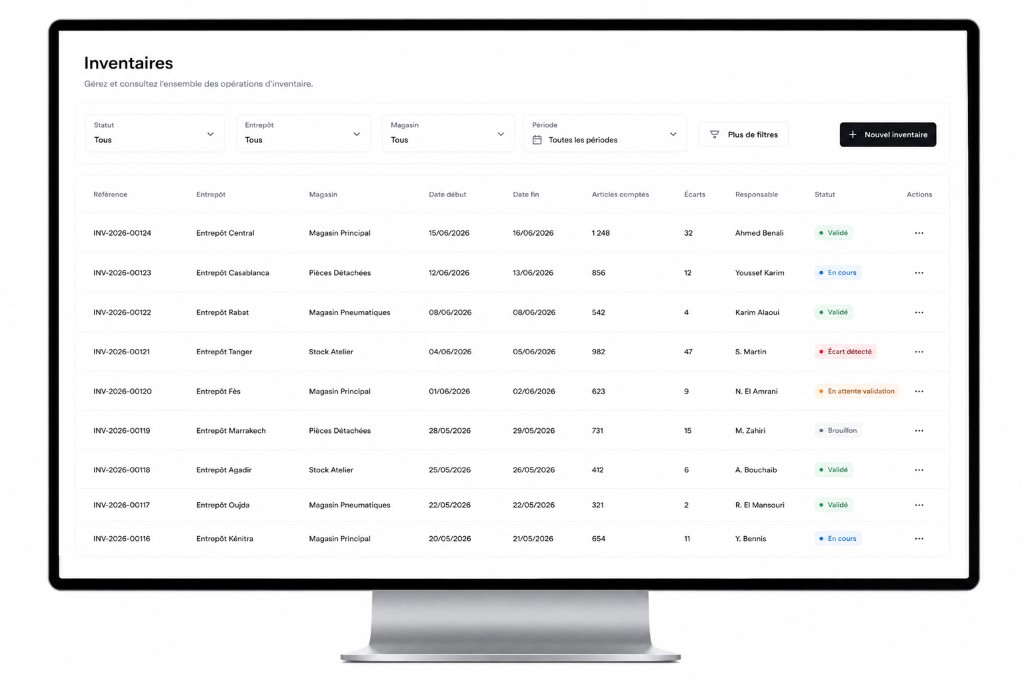Open actions menu for INV-2026-00124
The width and height of the screenshot is (1024, 682).
[x=919, y=233]
